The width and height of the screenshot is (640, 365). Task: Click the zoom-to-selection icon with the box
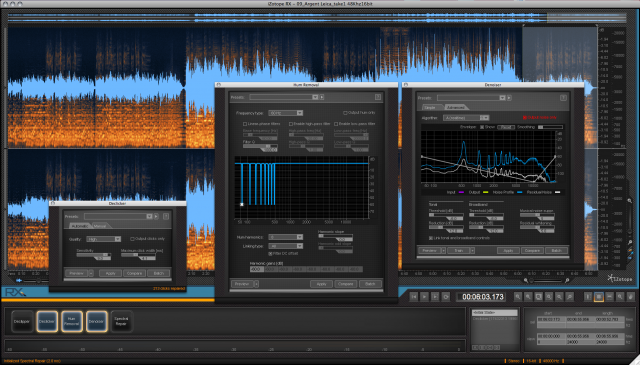(x=539, y=297)
